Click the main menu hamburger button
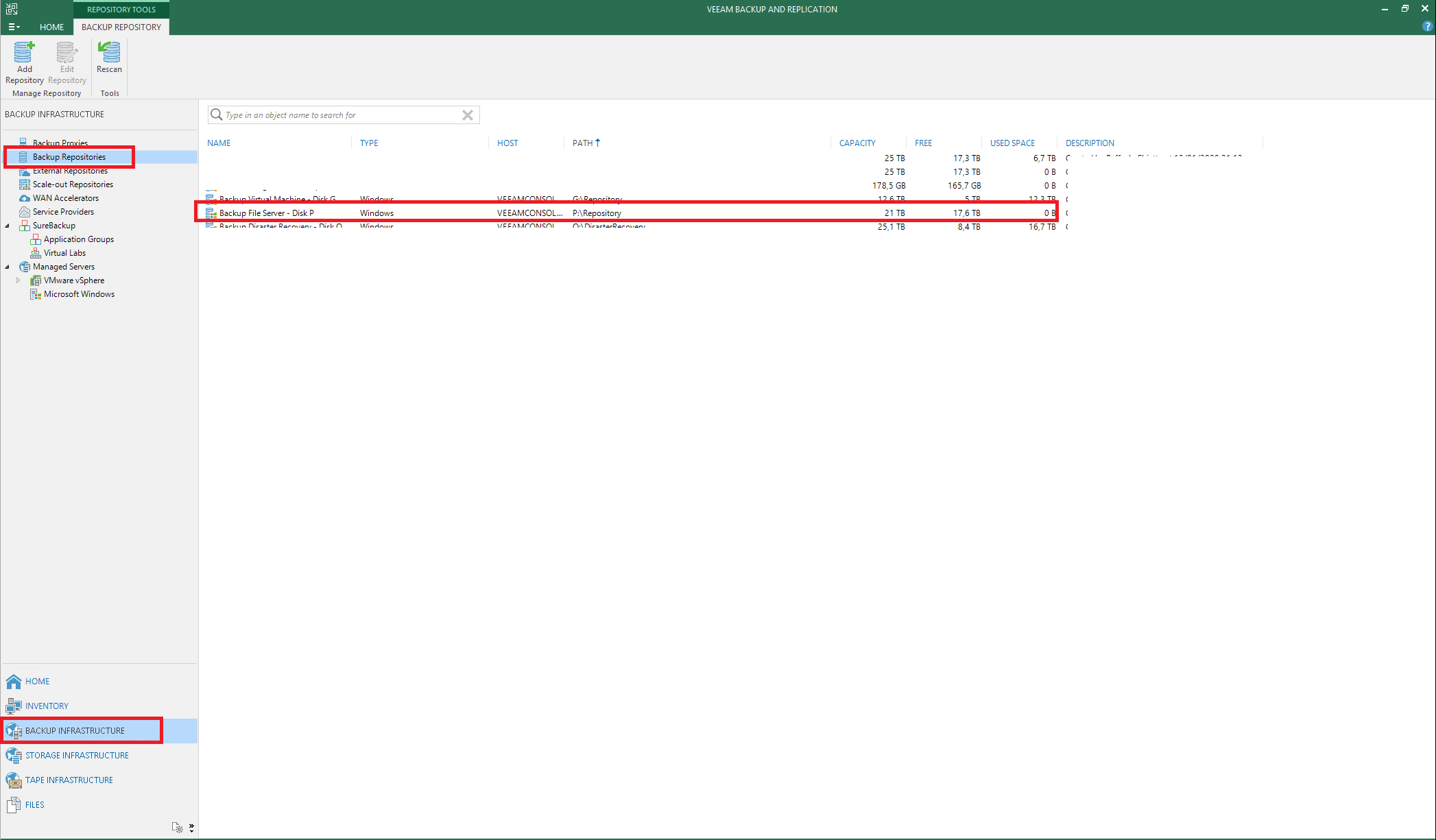This screenshot has width=1436, height=840. click(14, 27)
